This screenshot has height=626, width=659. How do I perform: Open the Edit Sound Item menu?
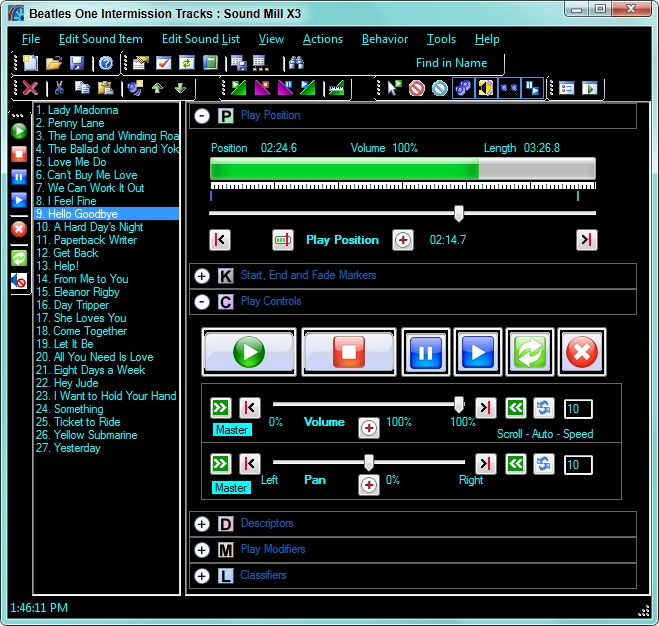(101, 39)
